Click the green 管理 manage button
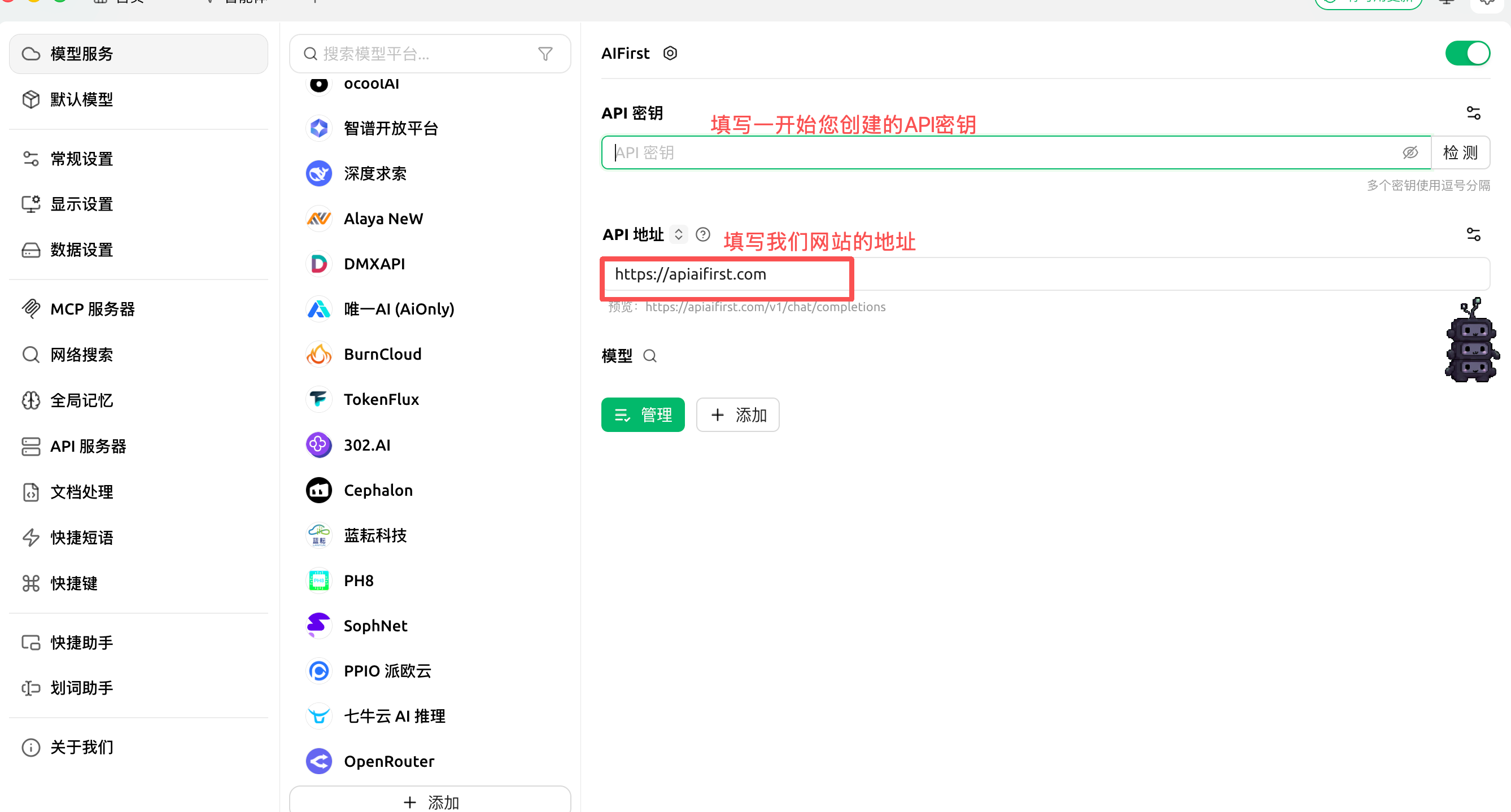The image size is (1511, 812). (x=643, y=415)
